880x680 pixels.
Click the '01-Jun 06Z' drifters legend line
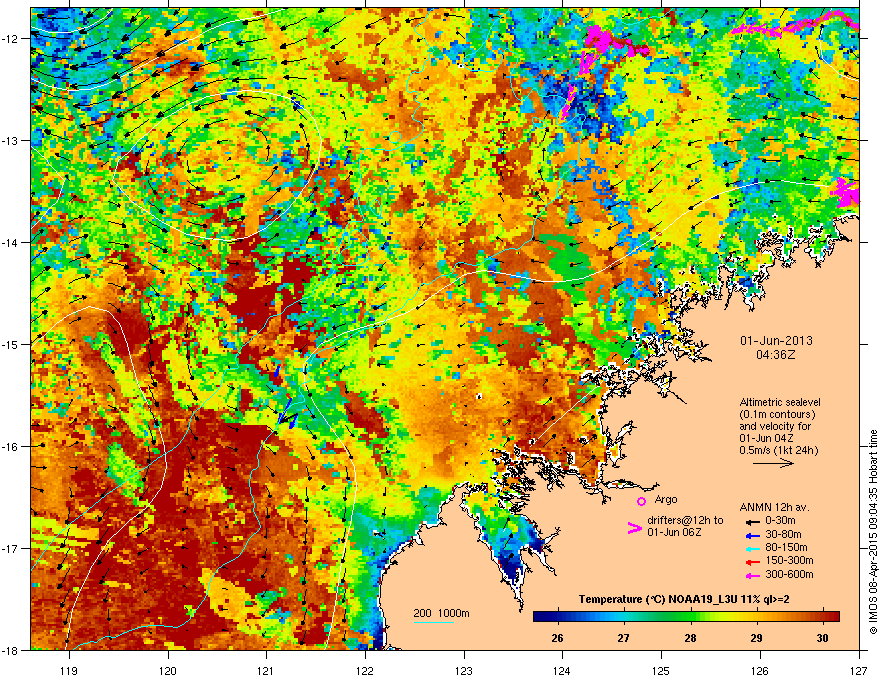pyautogui.click(x=673, y=532)
